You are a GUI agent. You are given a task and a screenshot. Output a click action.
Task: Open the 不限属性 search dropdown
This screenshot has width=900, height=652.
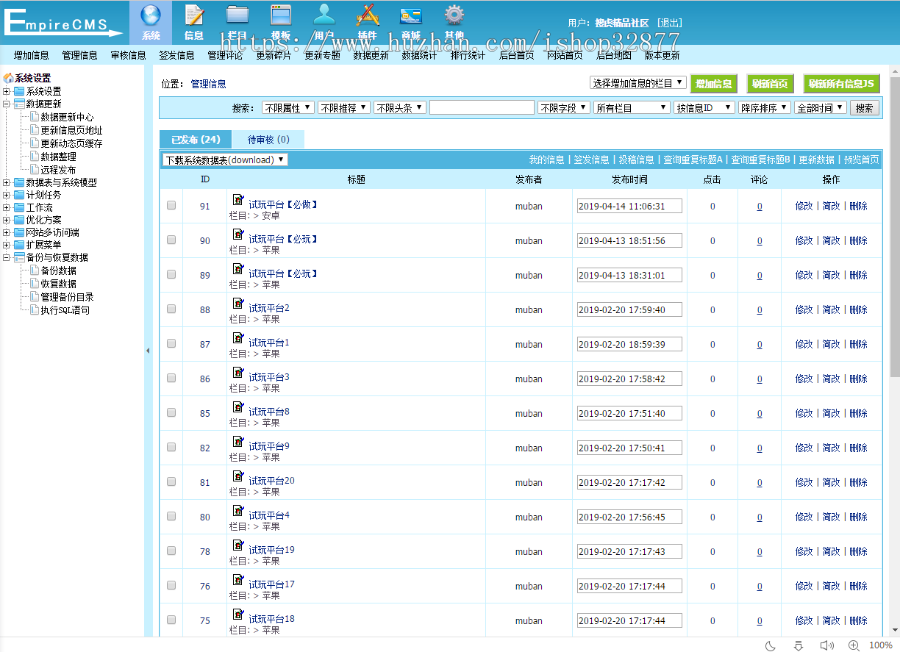(x=288, y=108)
